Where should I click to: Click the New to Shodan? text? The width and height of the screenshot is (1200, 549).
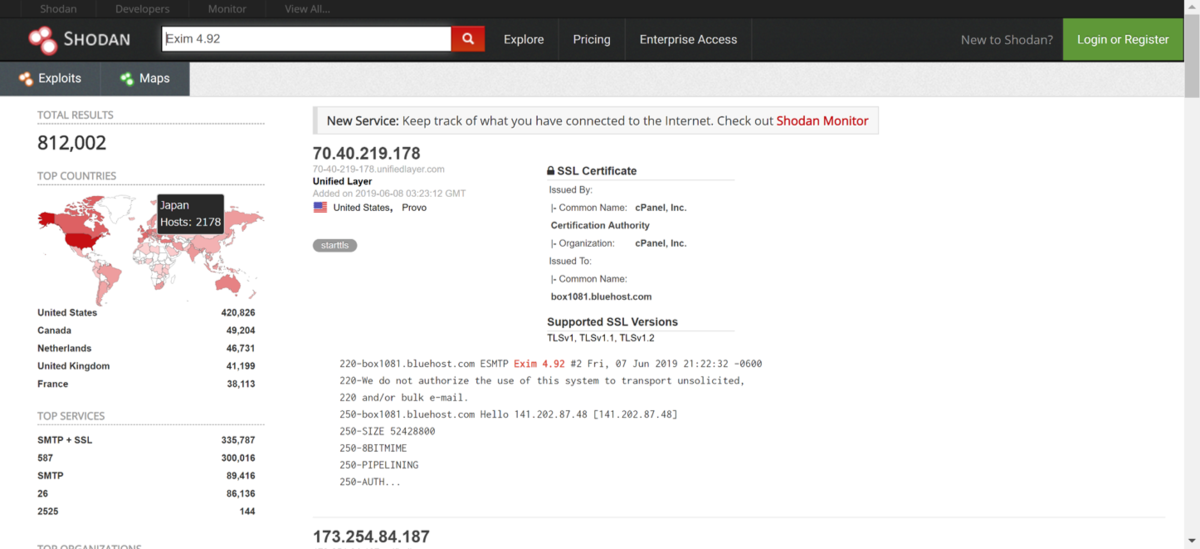[1007, 40]
